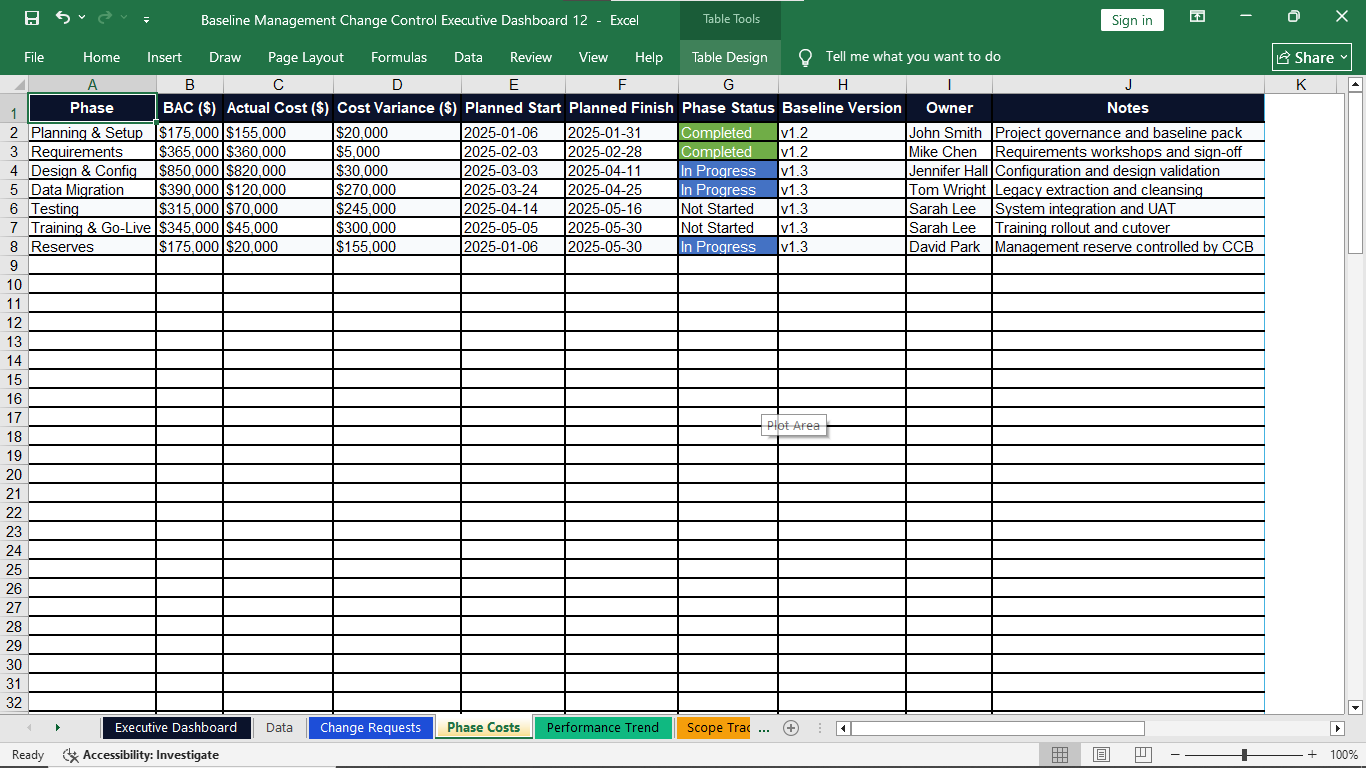Click the Save icon in title bar
Viewport: 1366px width, 768px height.
pyautogui.click(x=32, y=19)
